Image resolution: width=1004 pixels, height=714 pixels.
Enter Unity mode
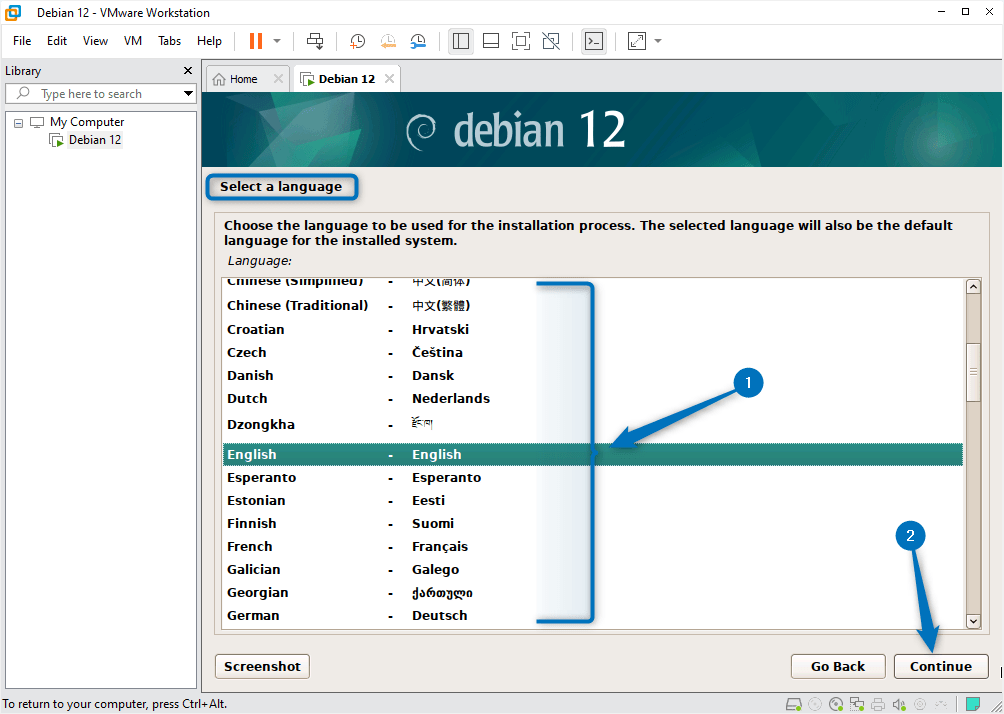click(x=550, y=41)
